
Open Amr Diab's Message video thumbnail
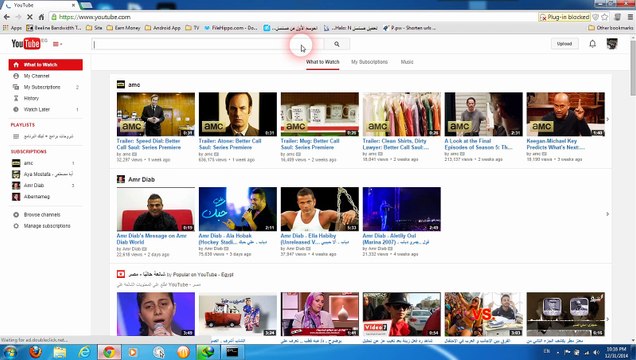[x=156, y=209]
